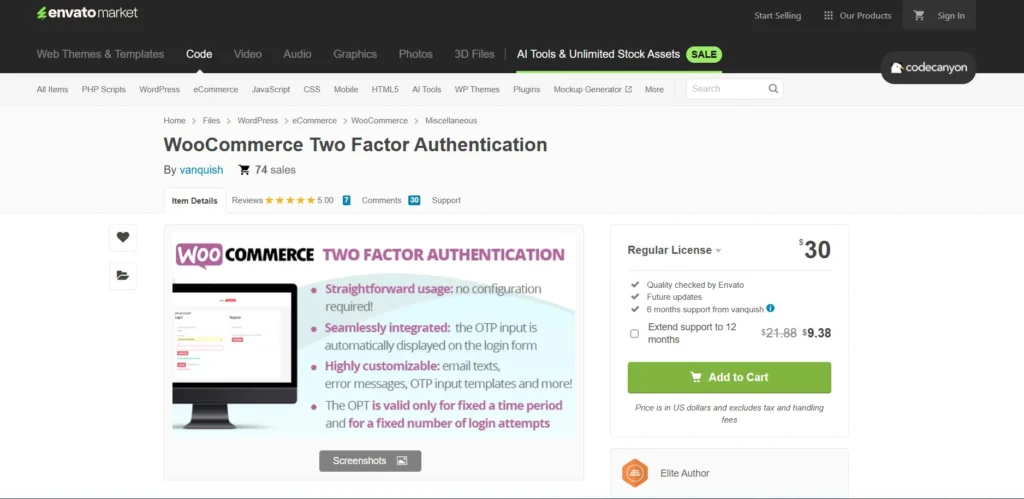Click the product preview image

[x=374, y=334]
